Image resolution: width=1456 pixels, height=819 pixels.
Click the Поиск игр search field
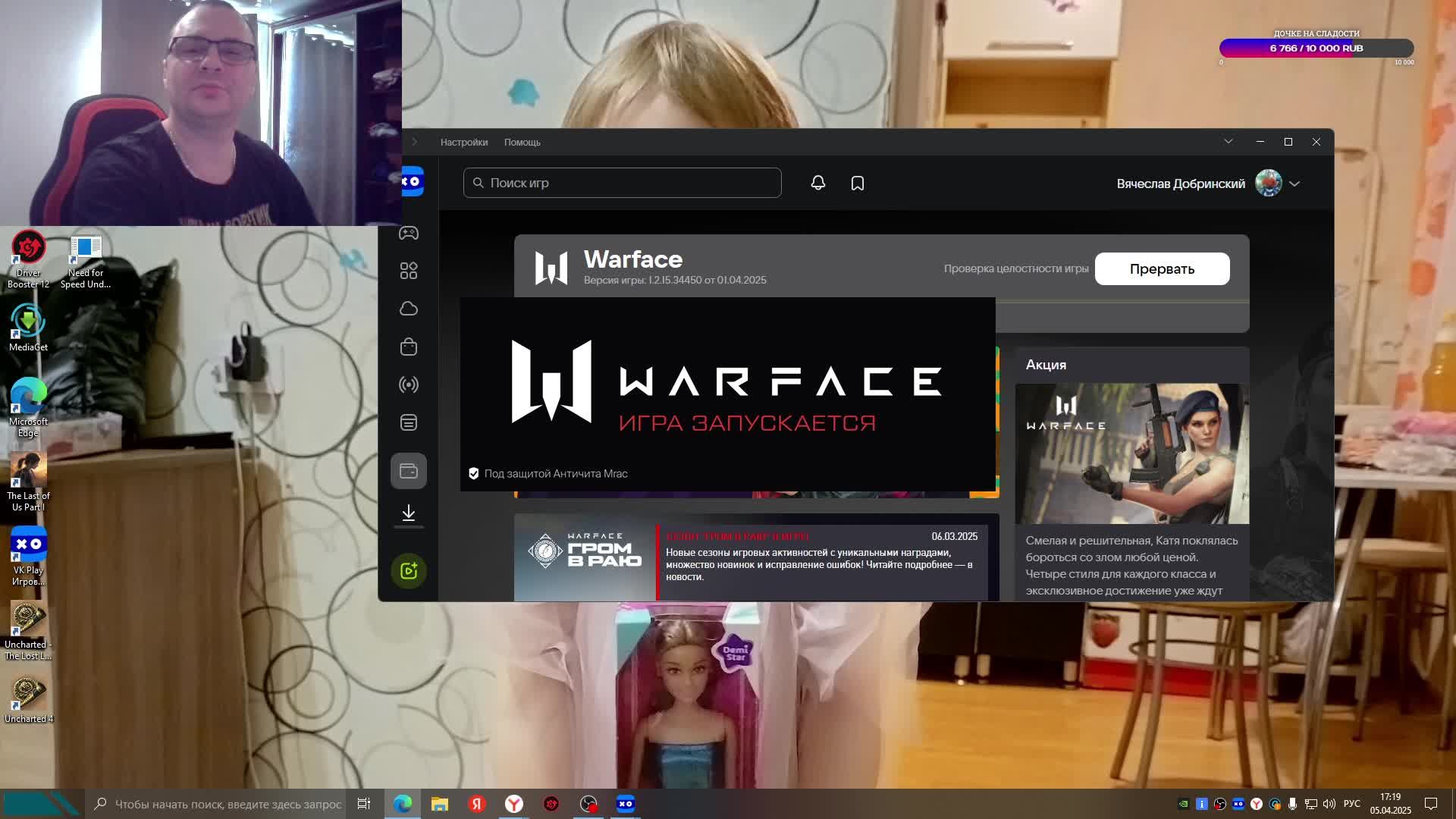(x=622, y=183)
